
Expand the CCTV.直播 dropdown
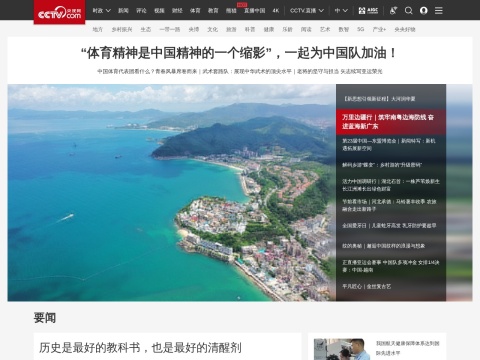tap(307, 11)
